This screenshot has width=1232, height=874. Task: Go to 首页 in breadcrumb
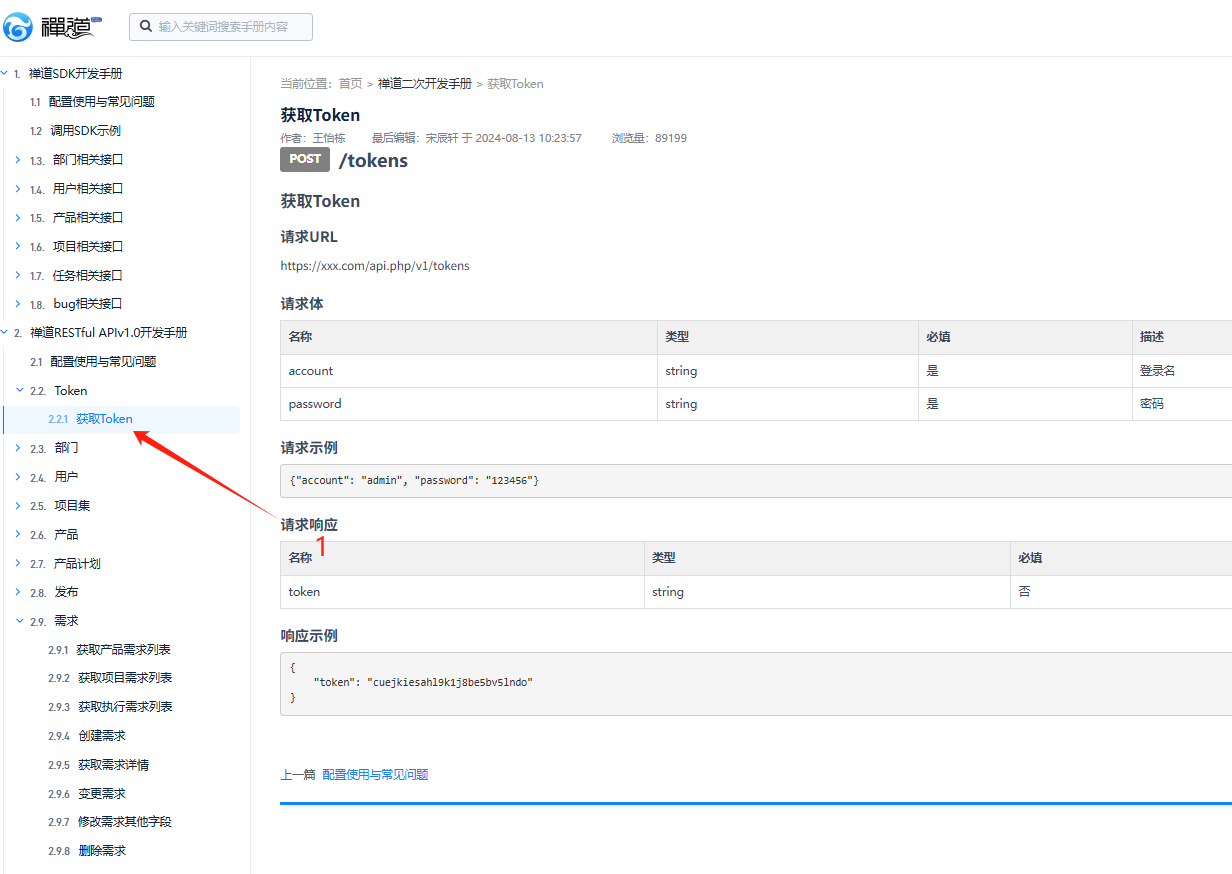click(x=350, y=84)
